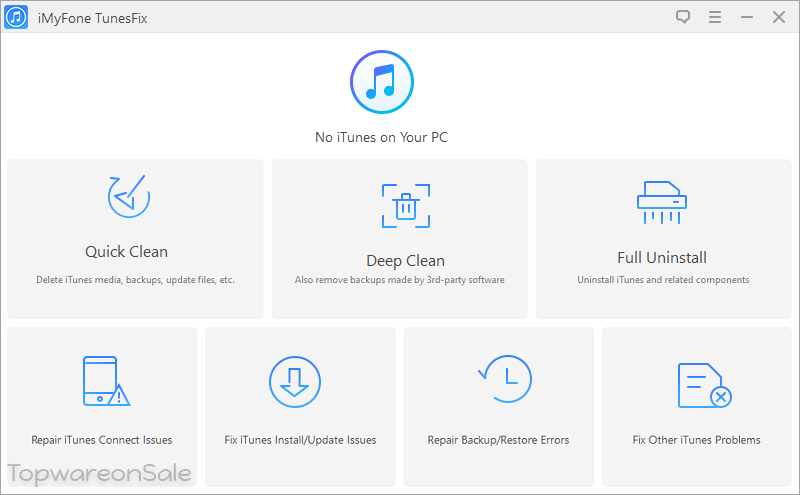The height and width of the screenshot is (495, 800).
Task: Click the Quick Clean broom icon
Action: [x=129, y=196]
